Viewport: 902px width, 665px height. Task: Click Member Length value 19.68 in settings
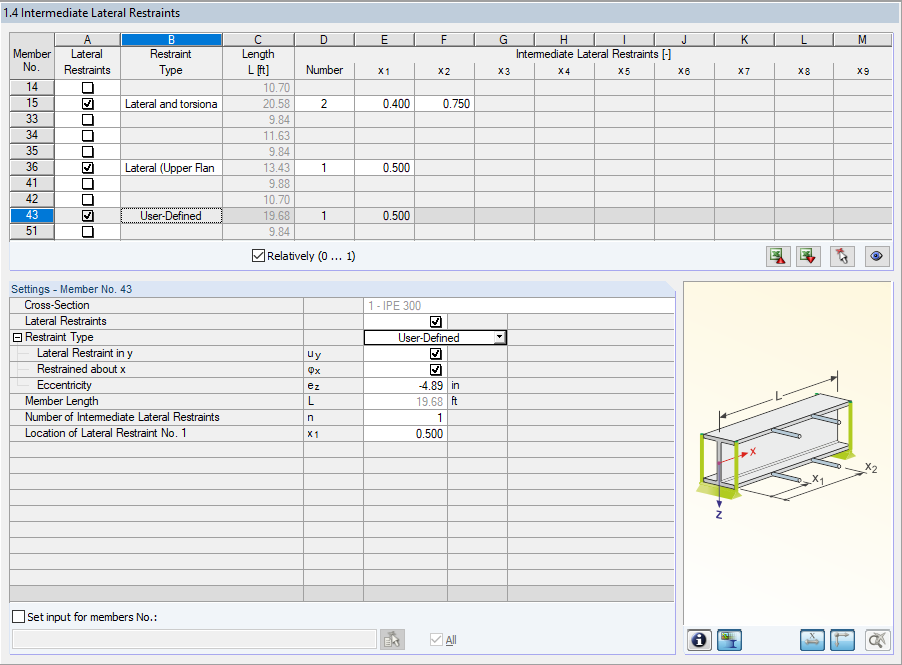[406, 402]
